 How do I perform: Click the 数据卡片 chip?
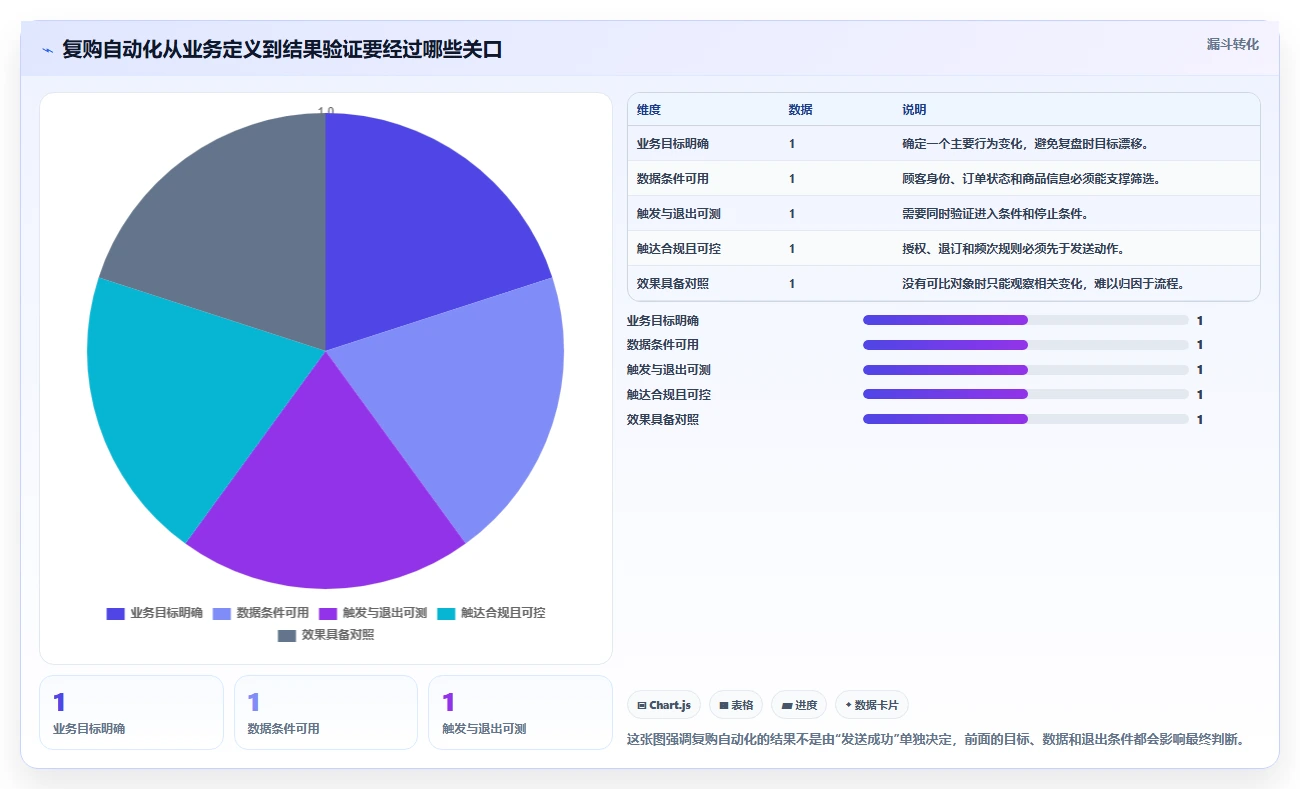click(x=872, y=705)
